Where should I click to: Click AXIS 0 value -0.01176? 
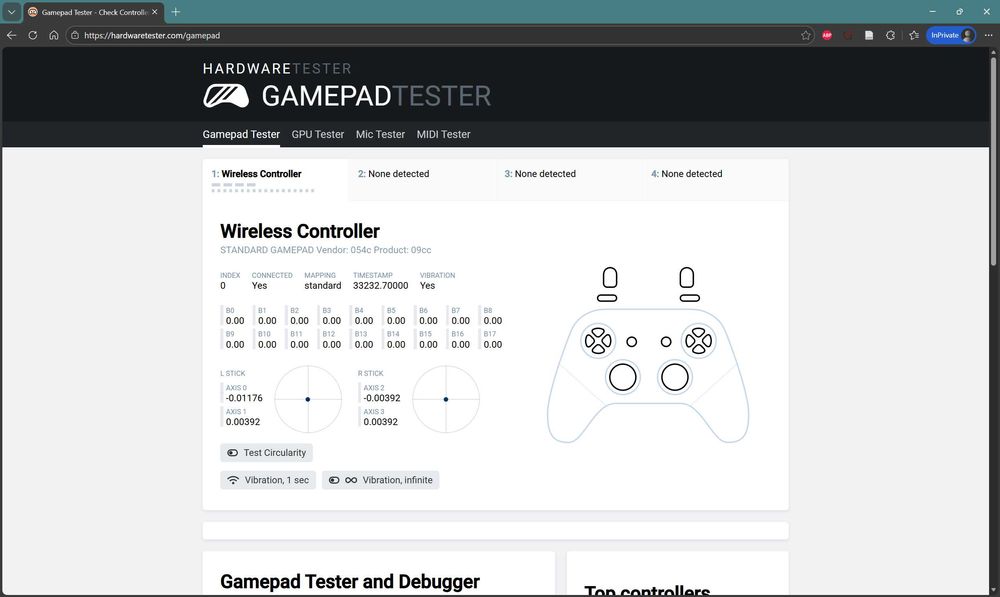click(244, 398)
